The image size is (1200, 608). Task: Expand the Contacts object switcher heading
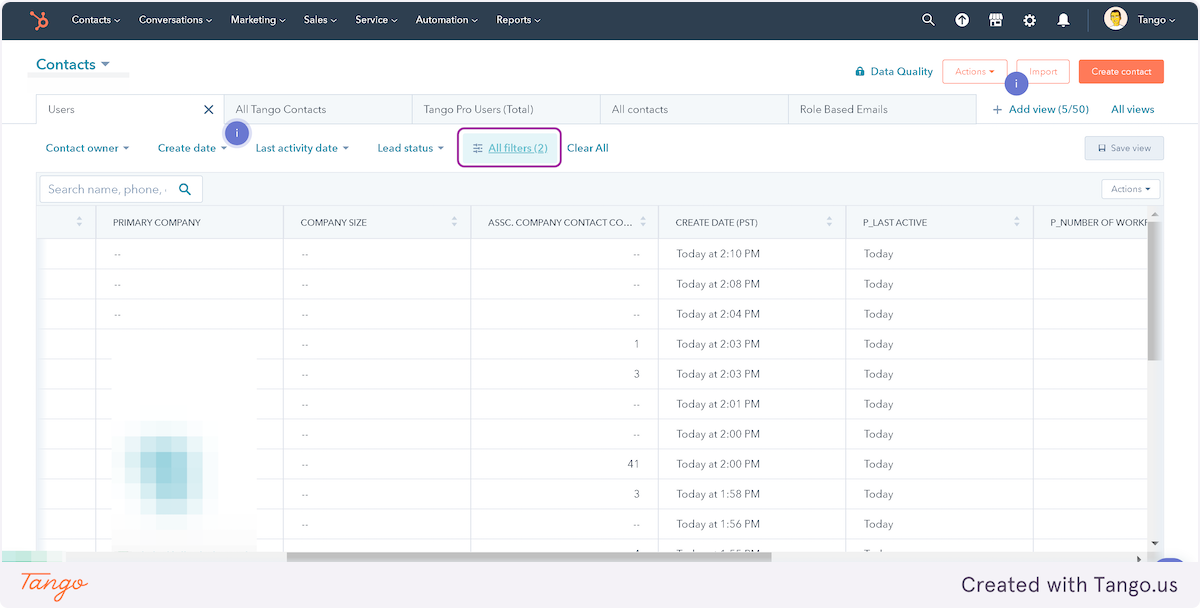[x=73, y=64]
